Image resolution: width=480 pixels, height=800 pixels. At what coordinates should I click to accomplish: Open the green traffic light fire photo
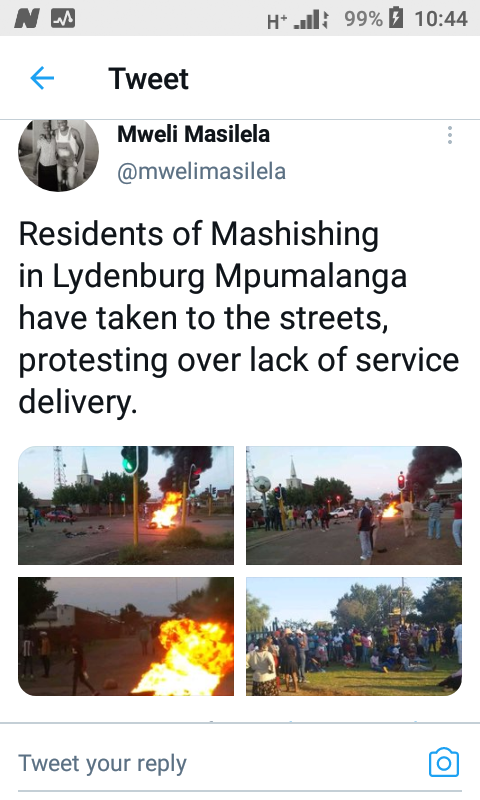[x=126, y=505]
